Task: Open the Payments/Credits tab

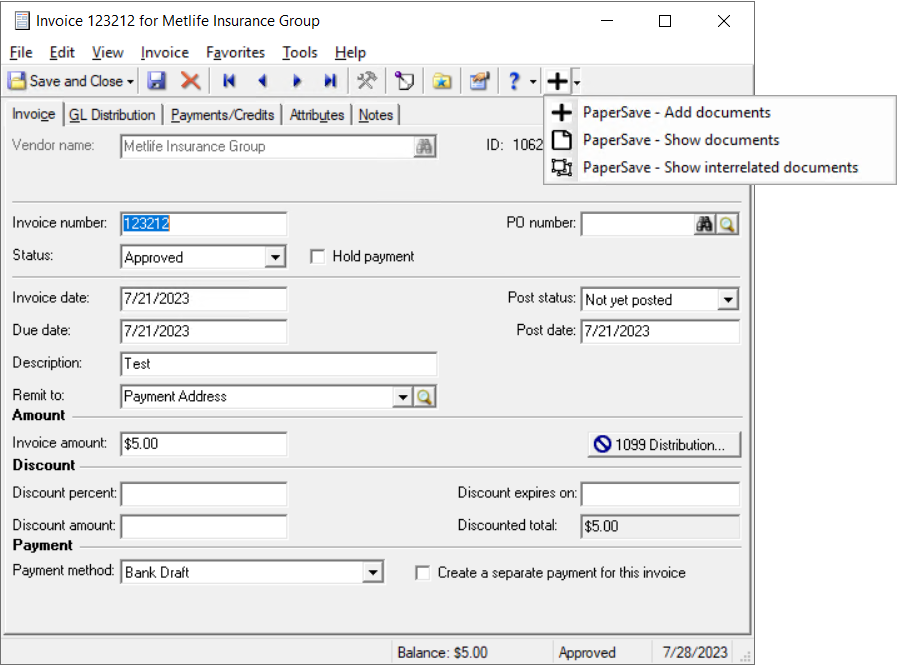Action: tap(222, 115)
